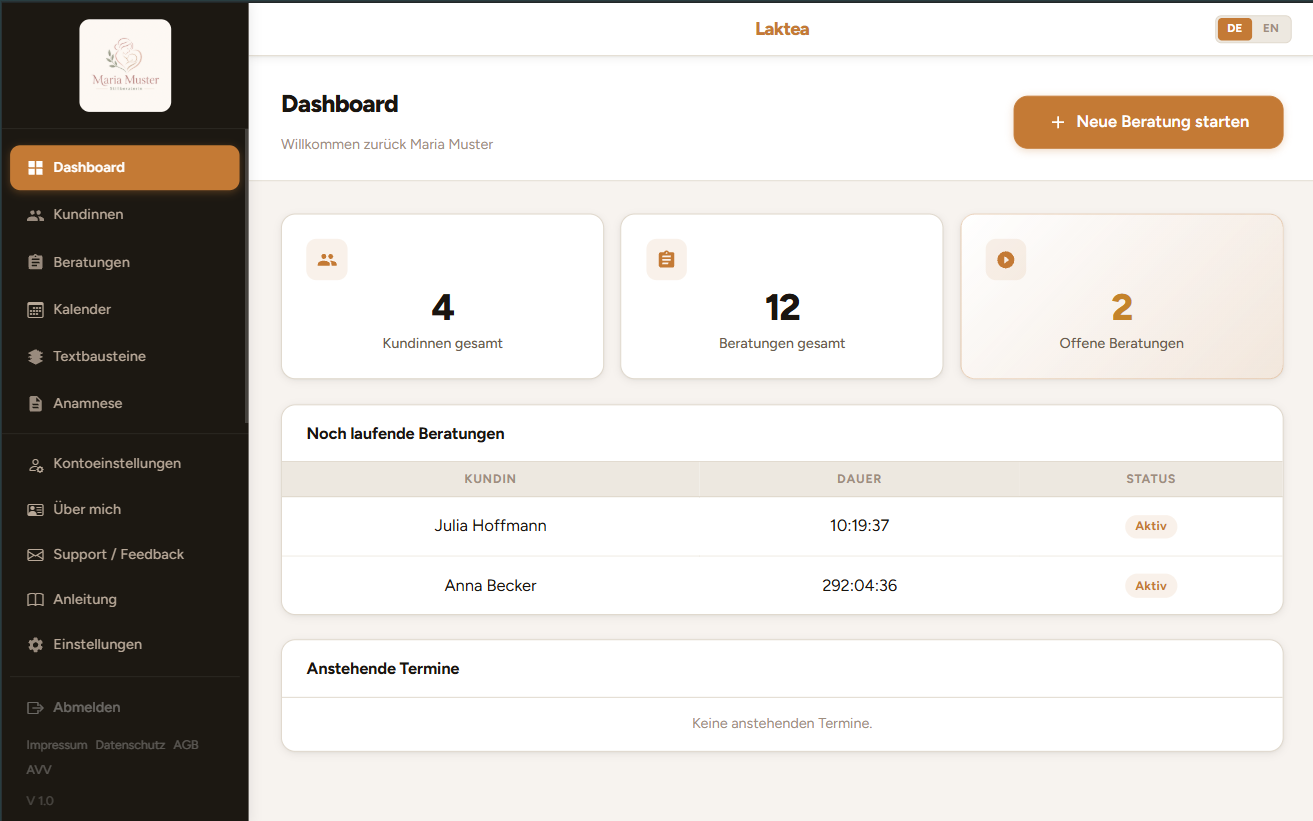Click the Anamnese document icon in sidebar
This screenshot has width=1313, height=821.
click(x=36, y=404)
